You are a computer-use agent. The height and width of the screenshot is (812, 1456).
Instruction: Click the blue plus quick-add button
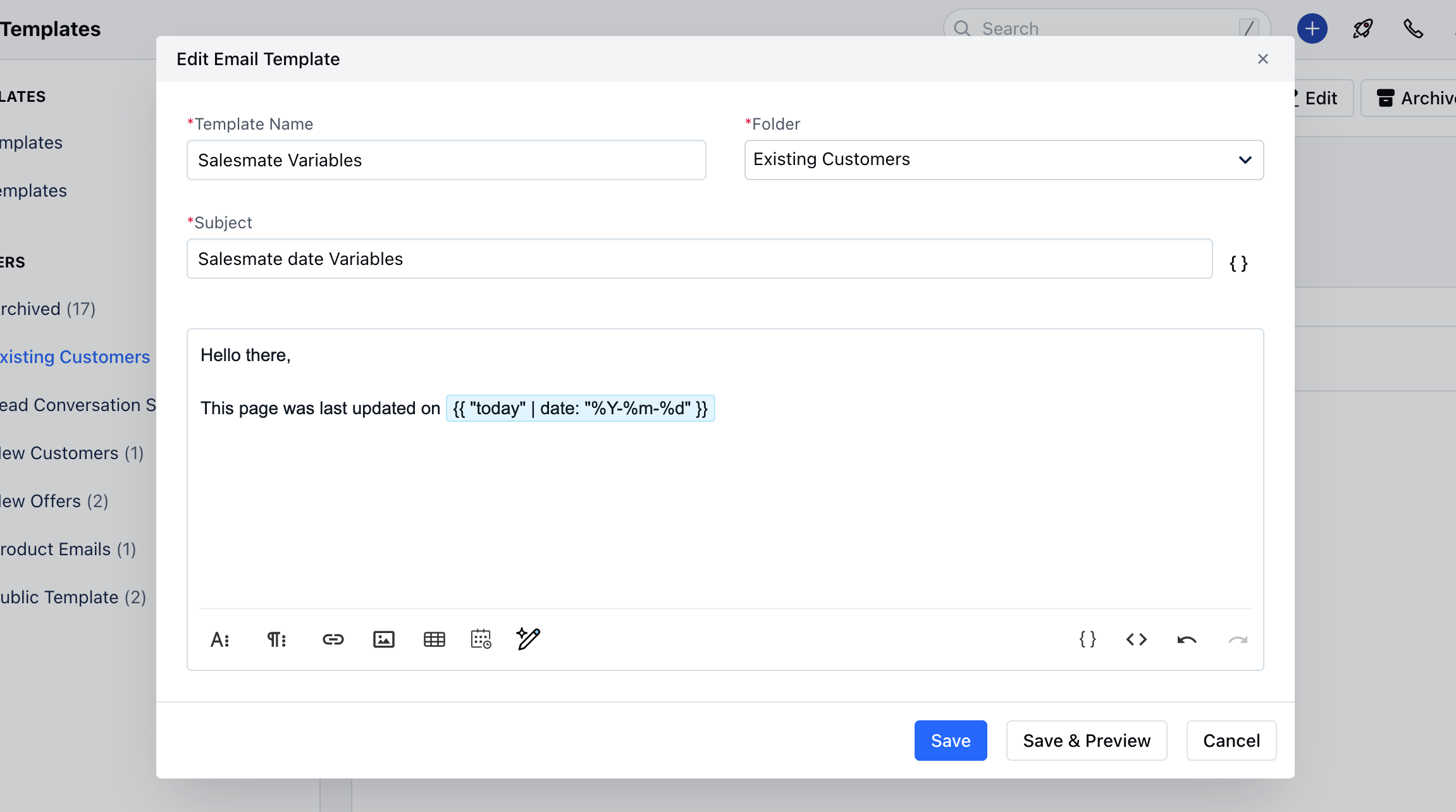[1312, 28]
